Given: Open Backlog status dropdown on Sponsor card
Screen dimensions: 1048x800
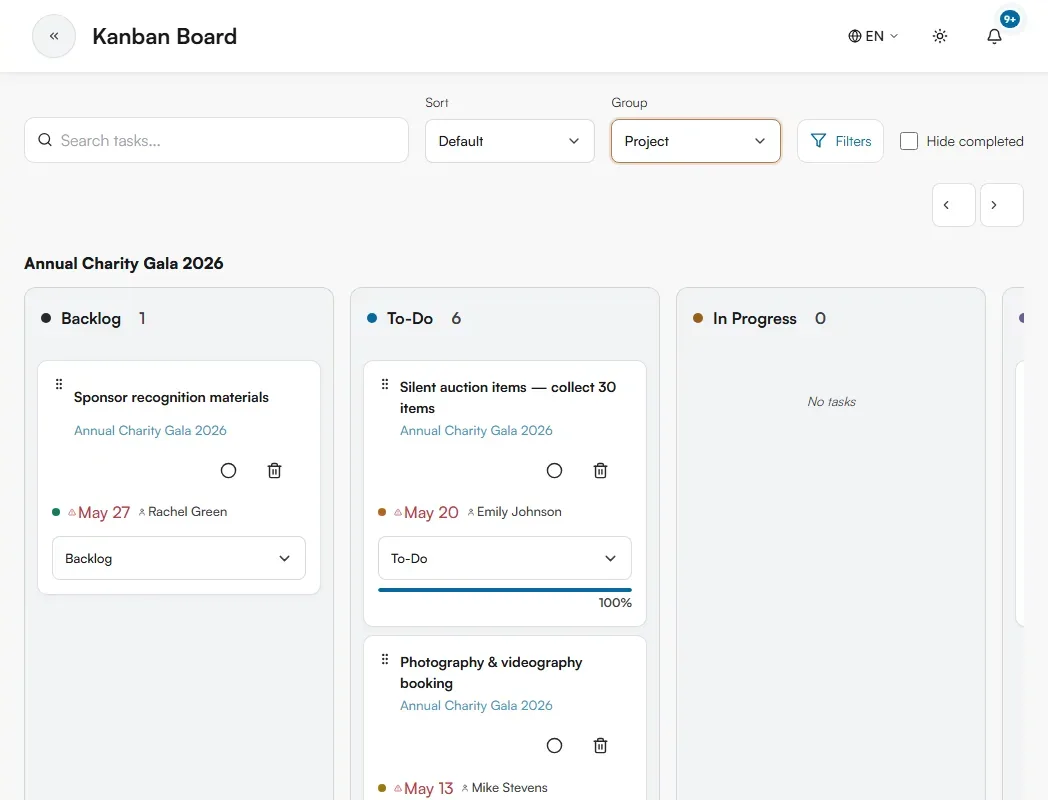Looking at the screenshot, I should [x=179, y=558].
